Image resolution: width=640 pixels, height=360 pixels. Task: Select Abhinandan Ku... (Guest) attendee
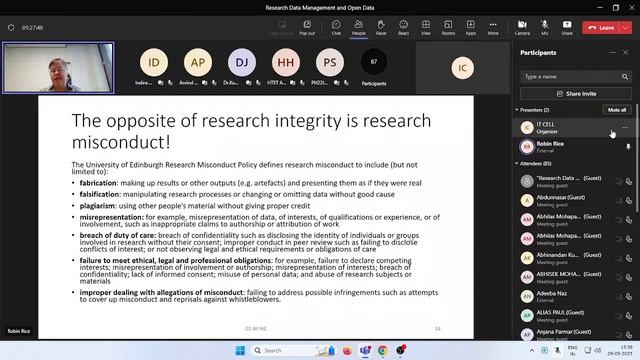[575, 258]
